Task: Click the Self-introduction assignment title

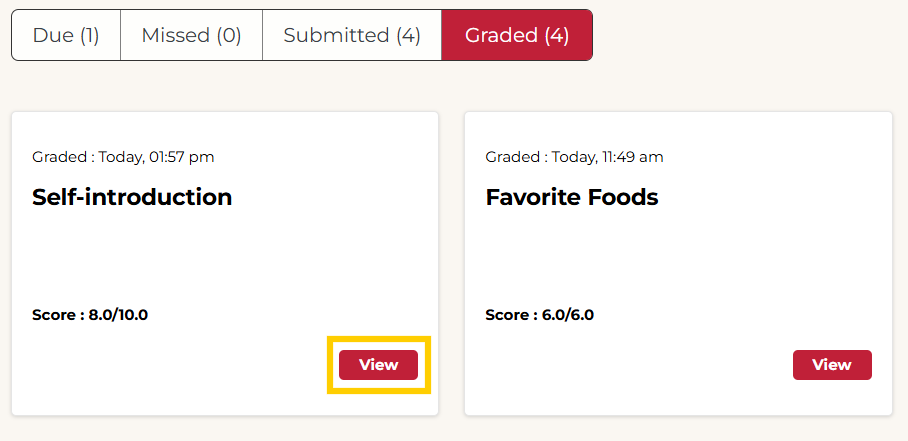Action: (x=132, y=197)
